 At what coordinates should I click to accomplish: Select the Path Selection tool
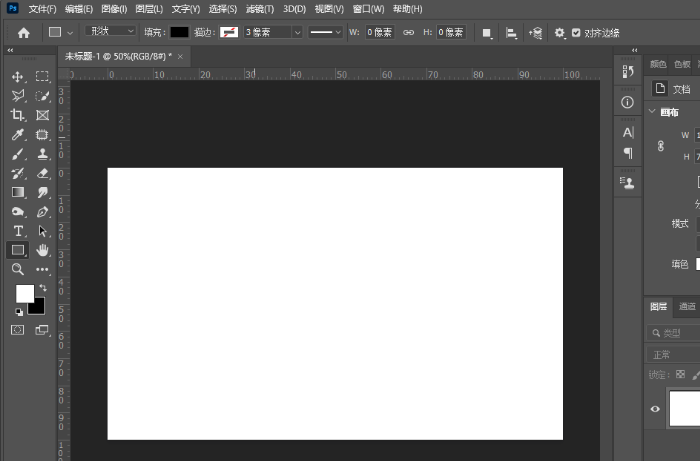tap(42, 231)
